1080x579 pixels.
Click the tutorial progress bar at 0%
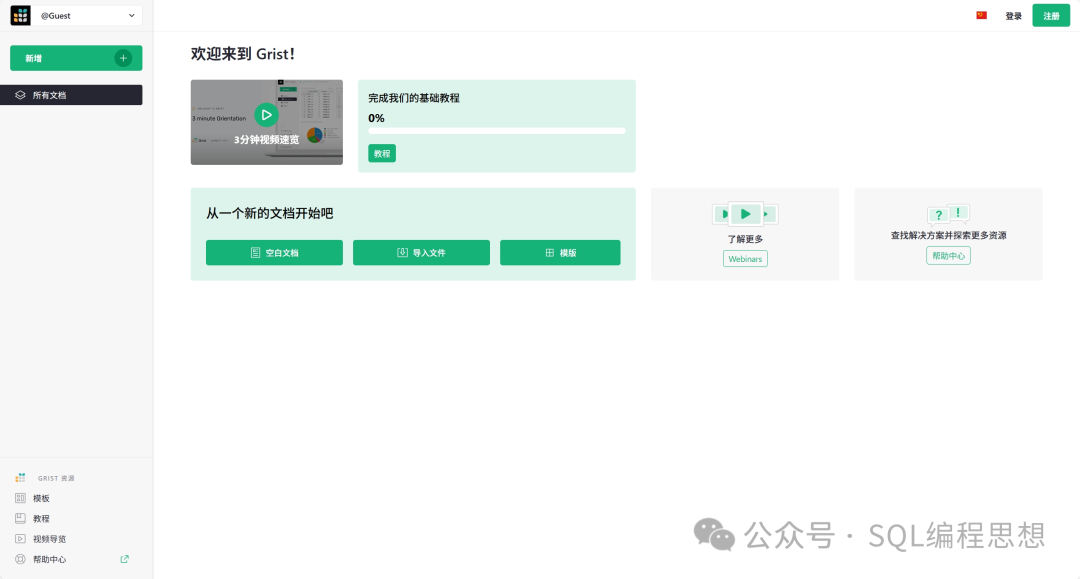(x=496, y=131)
